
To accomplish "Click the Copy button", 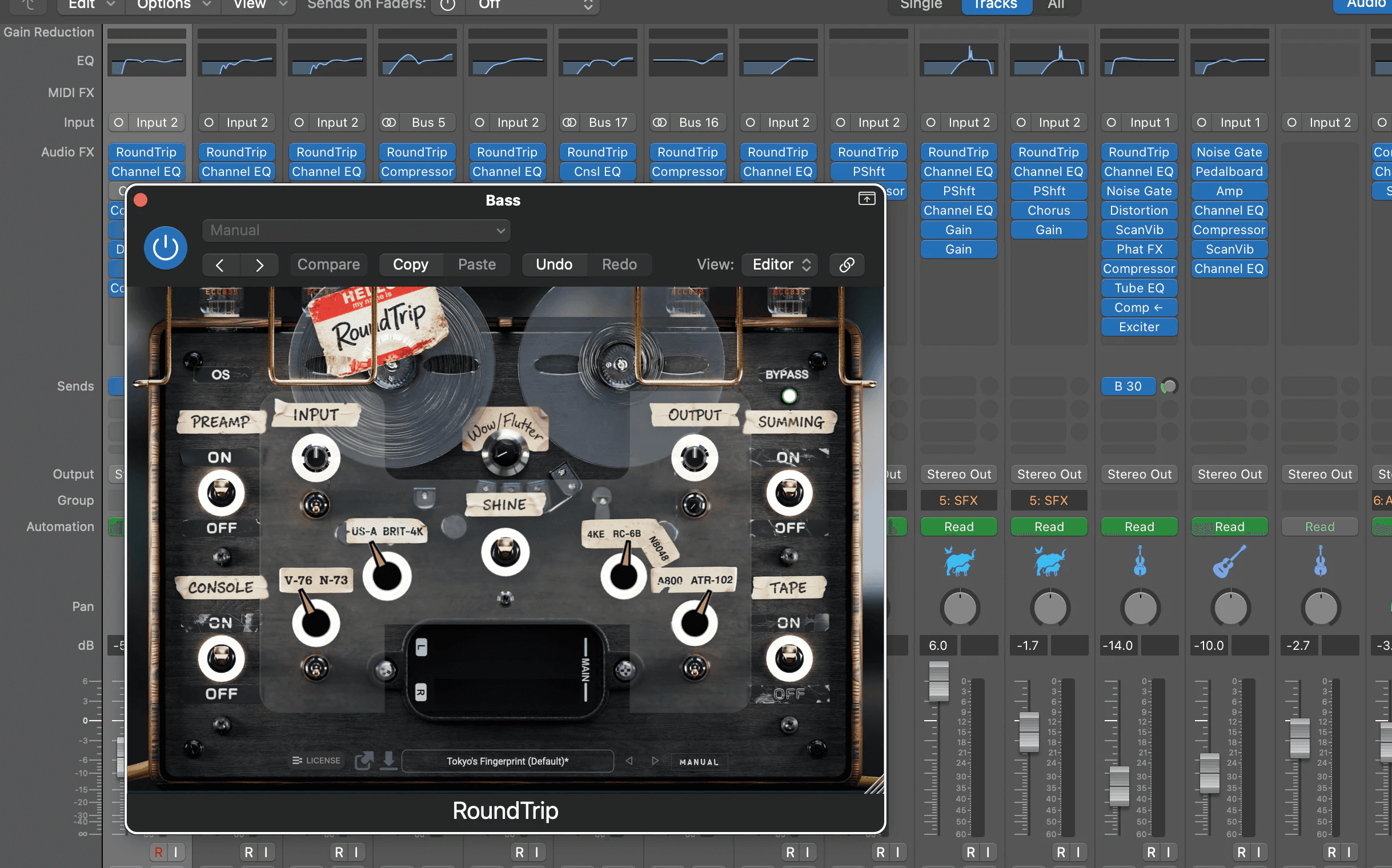I will pyautogui.click(x=411, y=264).
